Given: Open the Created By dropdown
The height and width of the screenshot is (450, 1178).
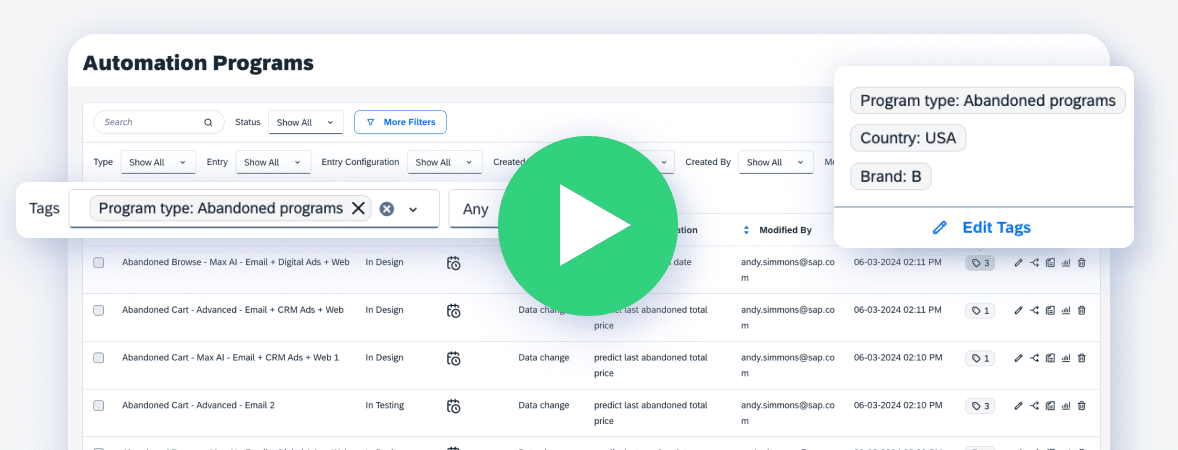Looking at the screenshot, I should coord(775,162).
